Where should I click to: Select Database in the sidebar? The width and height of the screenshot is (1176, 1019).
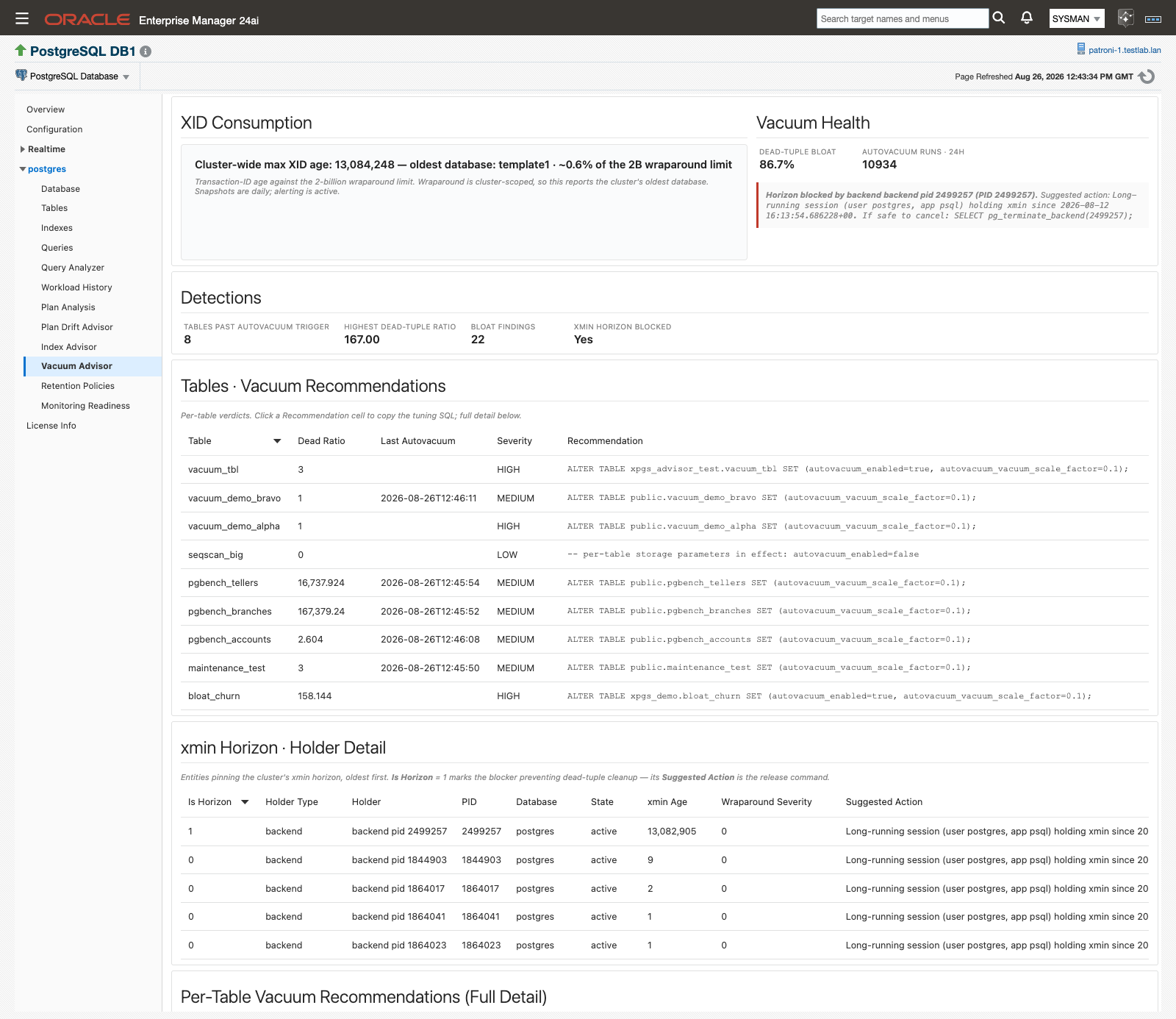(60, 189)
